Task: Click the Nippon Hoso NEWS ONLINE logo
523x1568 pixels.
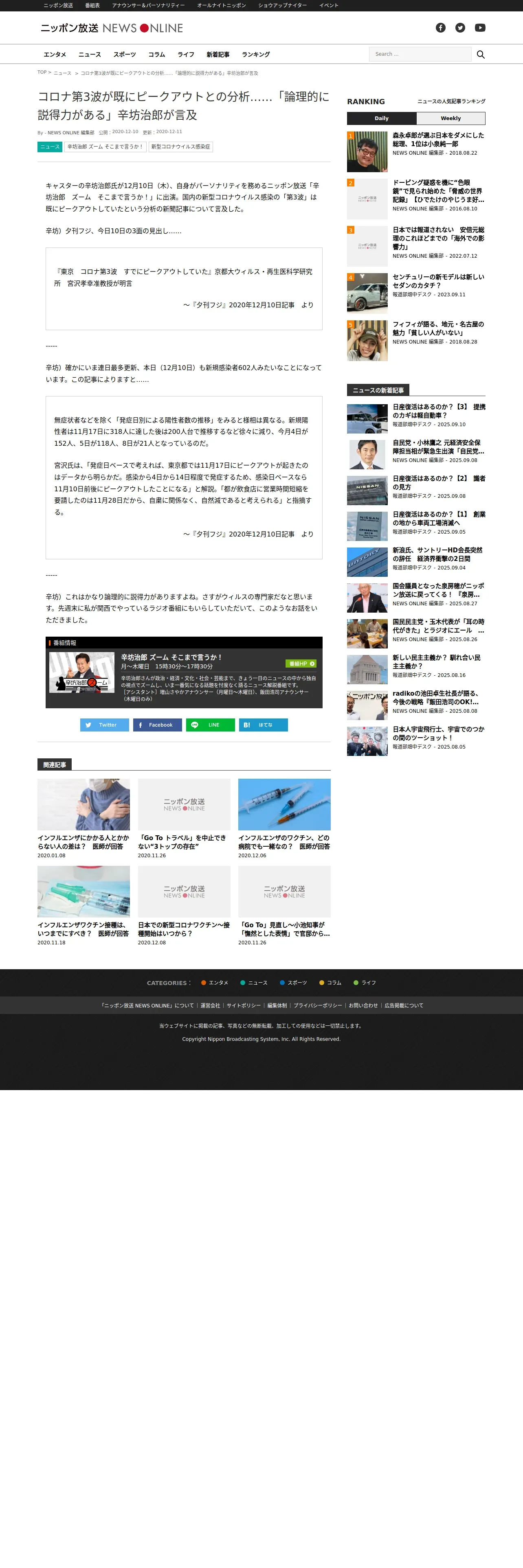Action: click(x=112, y=28)
